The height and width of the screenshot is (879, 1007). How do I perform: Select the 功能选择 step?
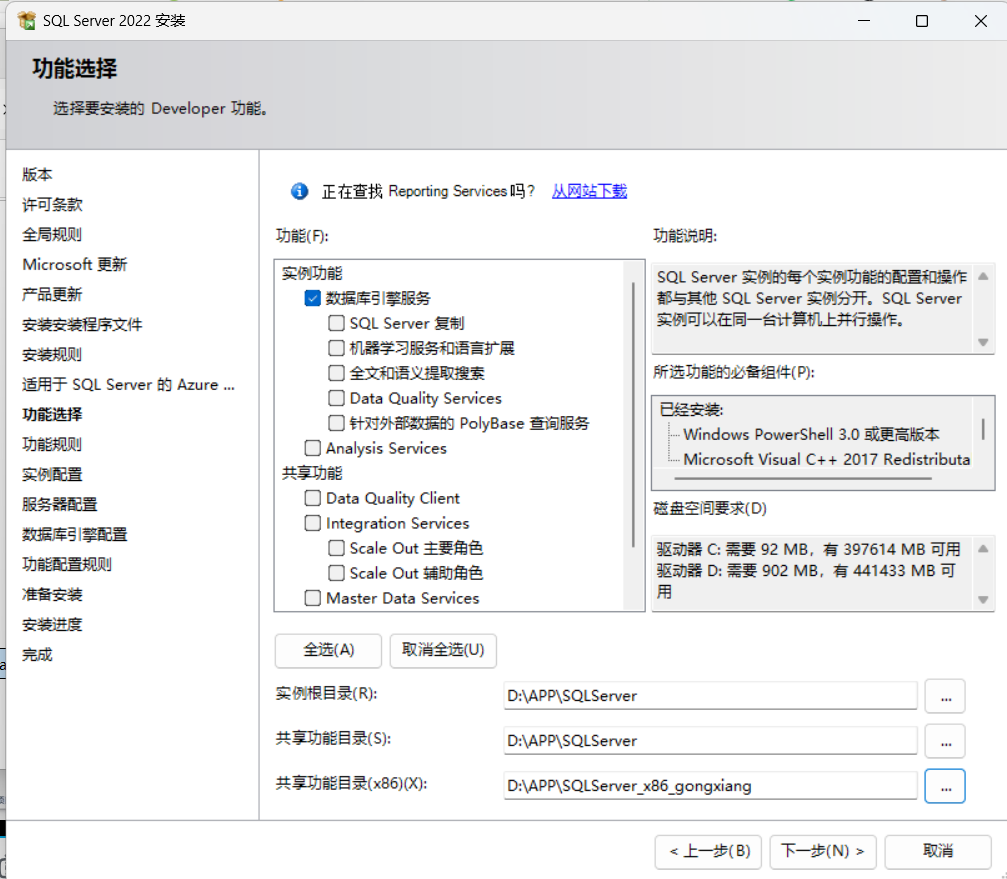[52, 415]
